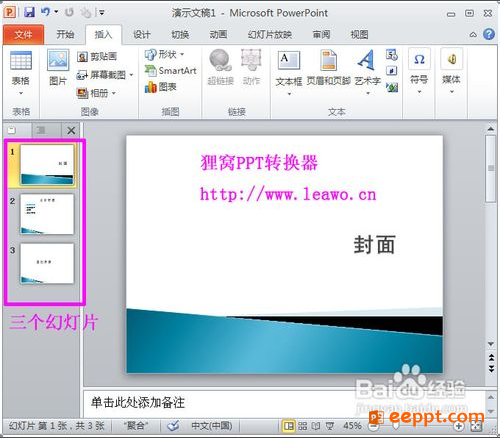
Task: Switch to the Design (设计) tab
Action: point(142,34)
